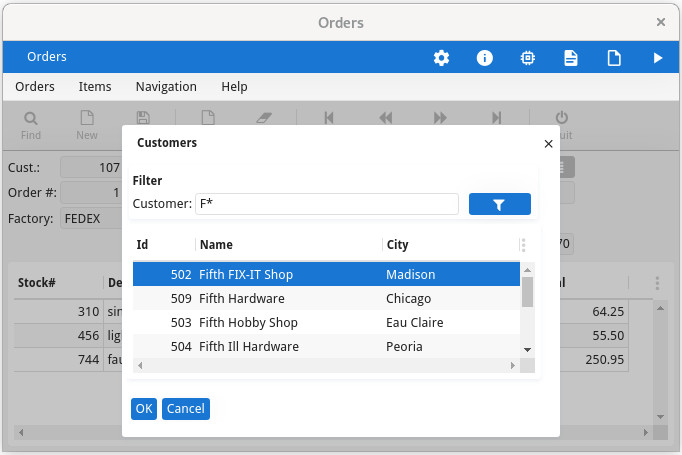
Task: Click the Order # field
Action: click(91, 193)
